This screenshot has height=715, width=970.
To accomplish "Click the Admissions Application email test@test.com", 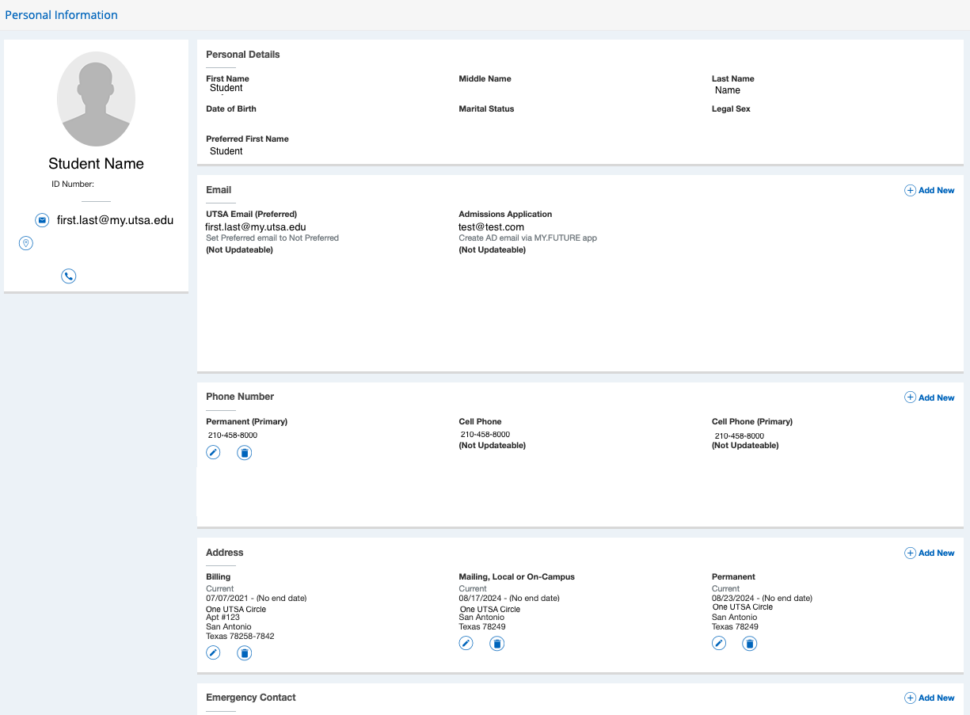I will (x=491, y=227).
